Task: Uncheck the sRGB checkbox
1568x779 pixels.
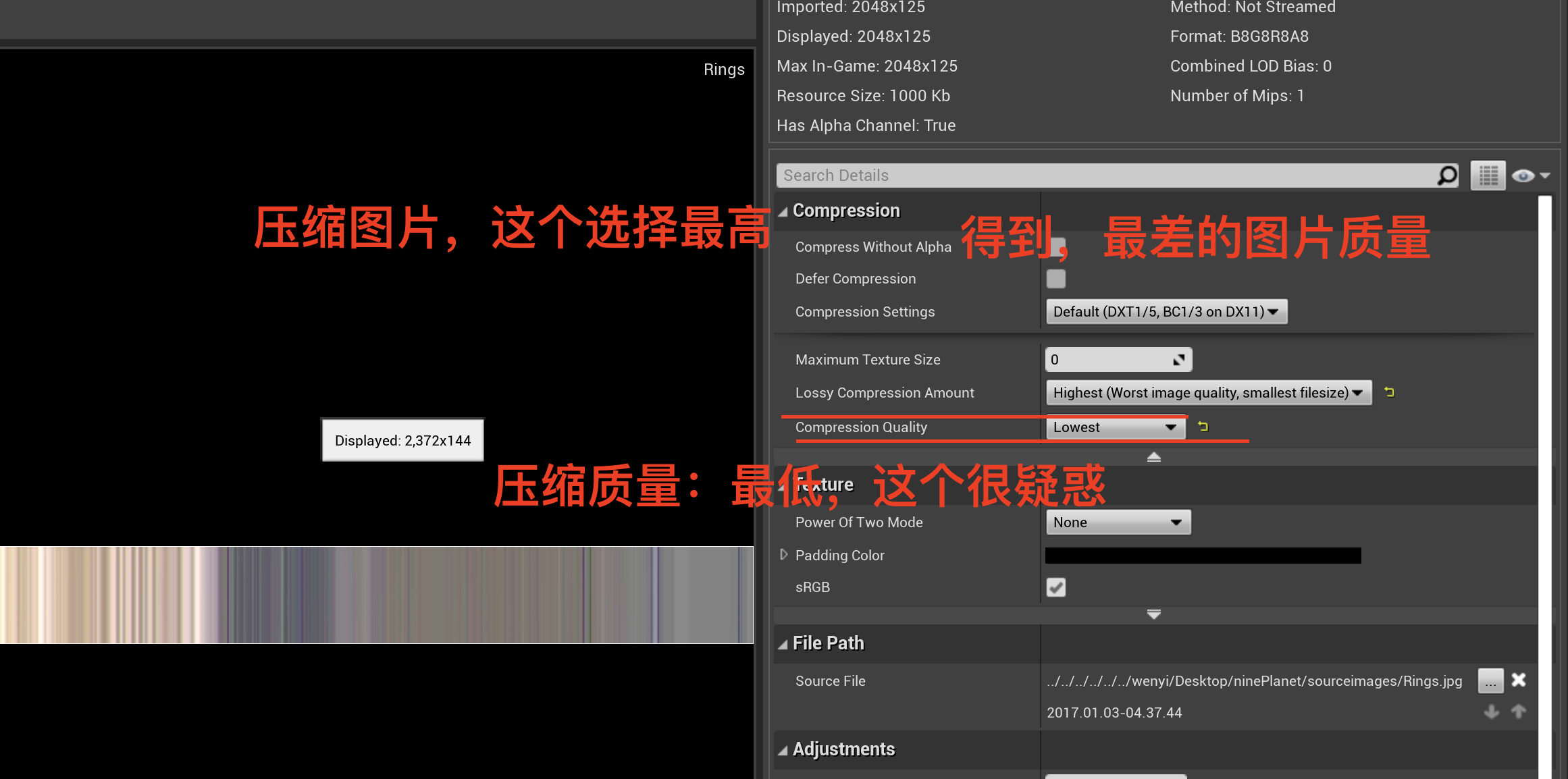Action: [1056, 587]
